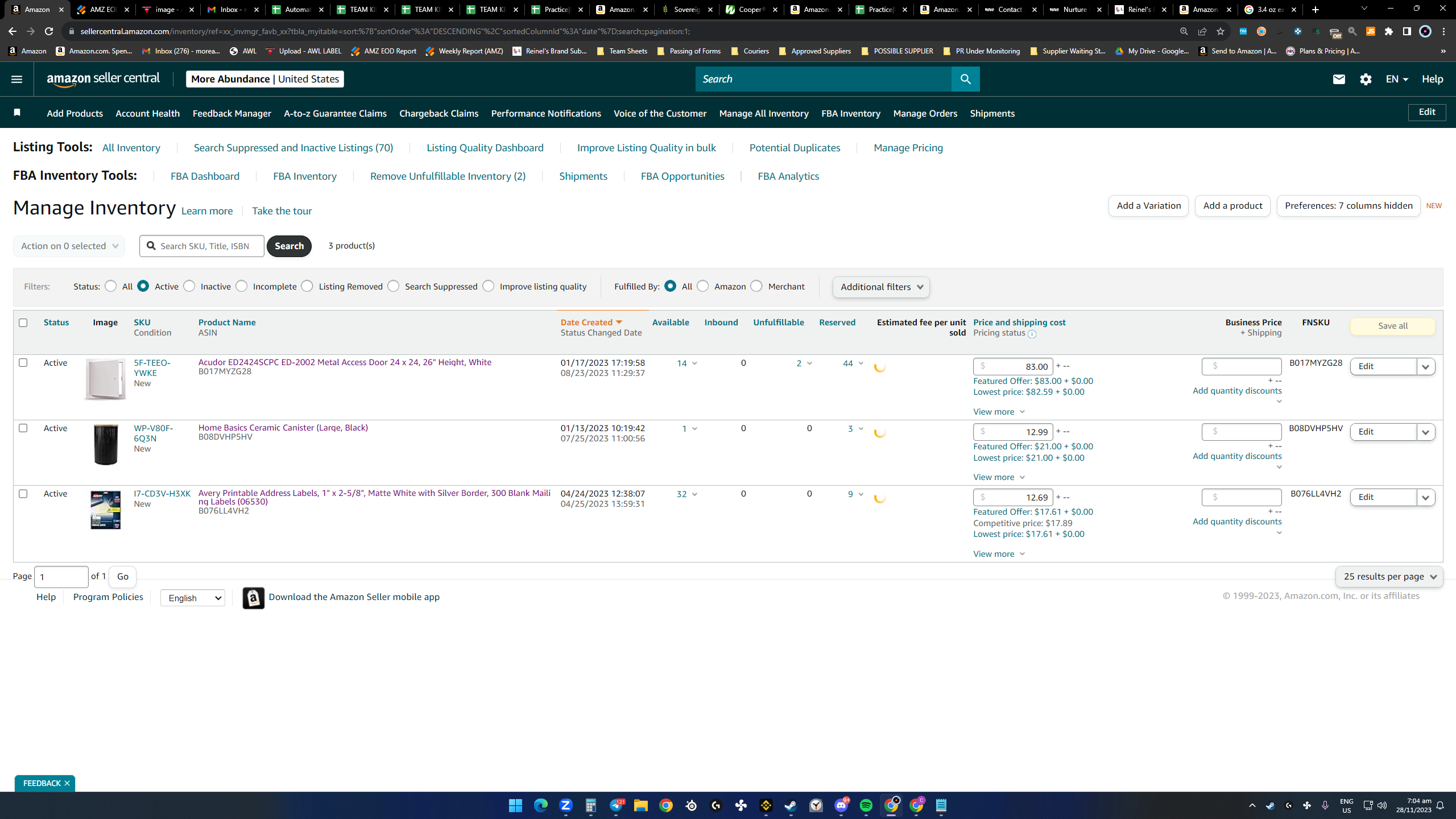Click the magnifier button beside the top search bar
Image resolution: width=1456 pixels, height=819 pixels.
(965, 79)
